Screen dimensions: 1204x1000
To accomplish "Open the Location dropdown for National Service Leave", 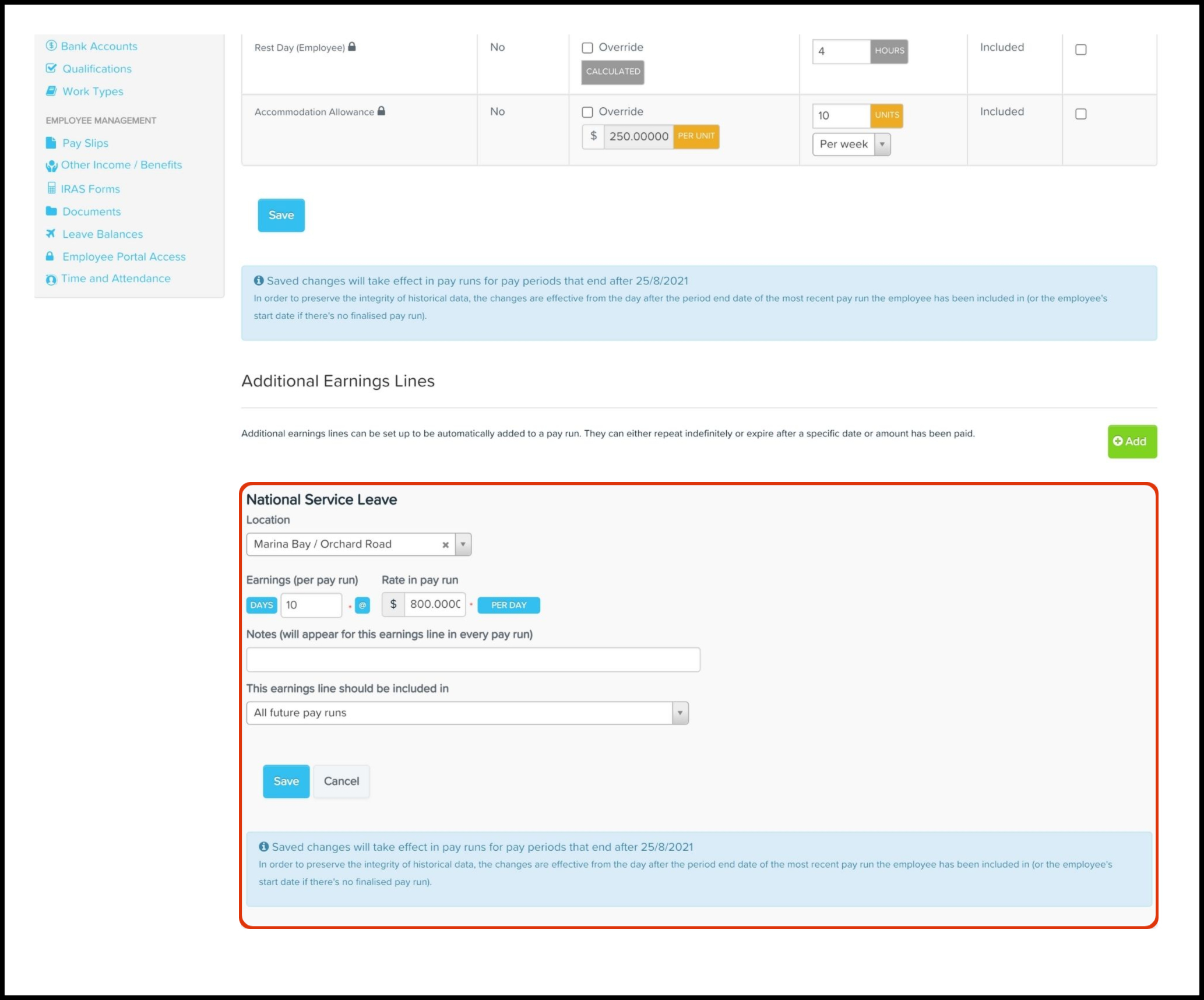I will pos(463,544).
